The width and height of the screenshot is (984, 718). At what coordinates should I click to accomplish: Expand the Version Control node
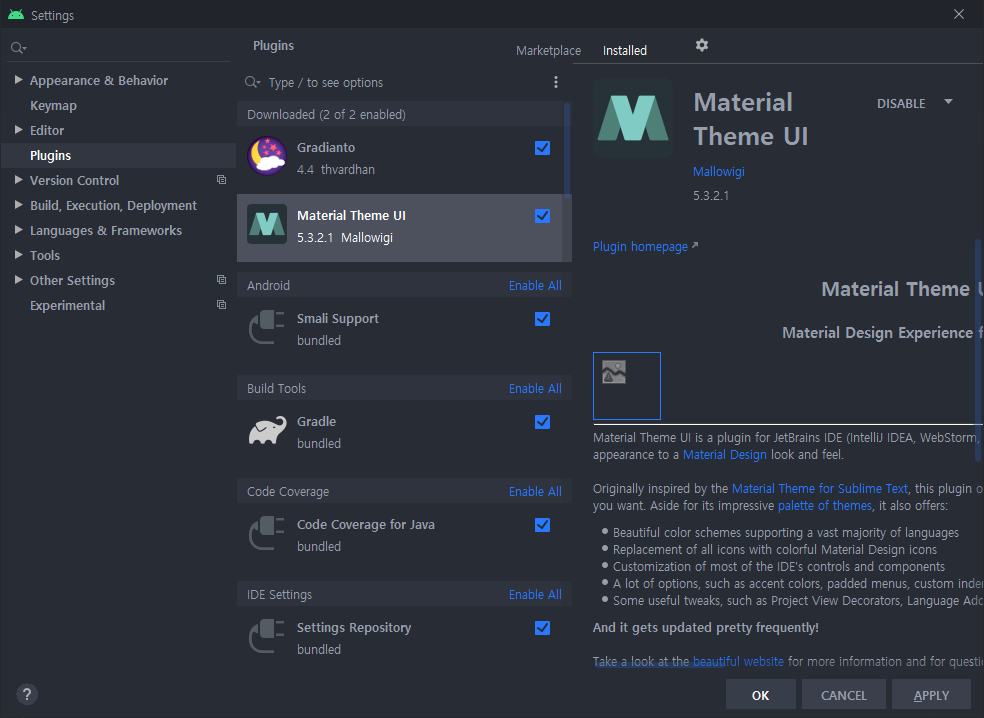[x=18, y=180]
